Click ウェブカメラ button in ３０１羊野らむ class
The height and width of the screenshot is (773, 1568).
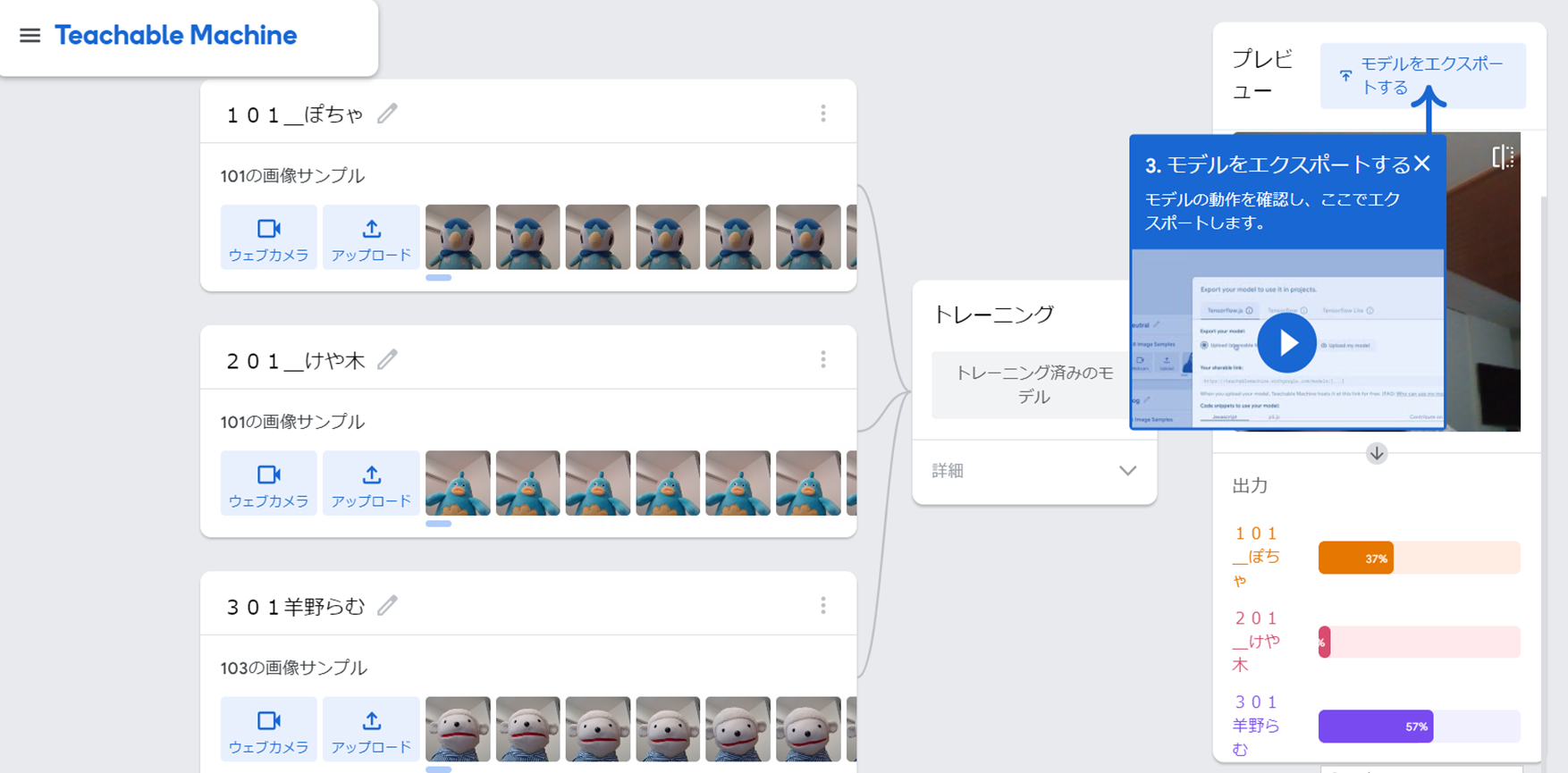pyautogui.click(x=268, y=729)
